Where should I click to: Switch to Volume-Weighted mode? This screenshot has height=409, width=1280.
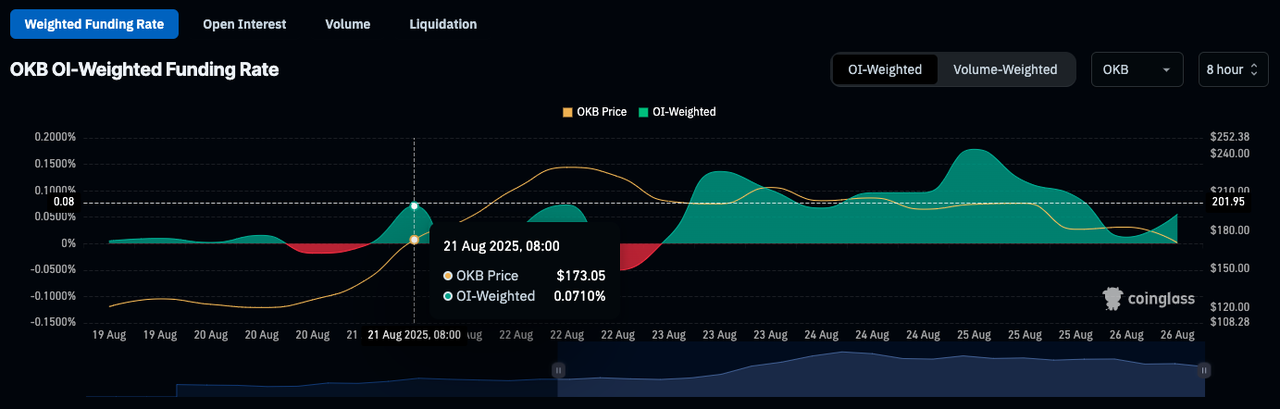1005,70
